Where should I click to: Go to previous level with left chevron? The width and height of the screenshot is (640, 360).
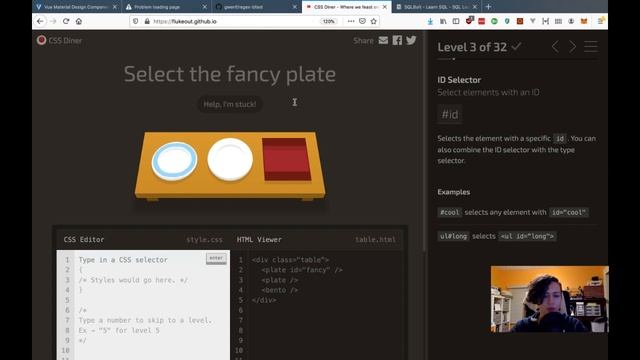(x=555, y=47)
